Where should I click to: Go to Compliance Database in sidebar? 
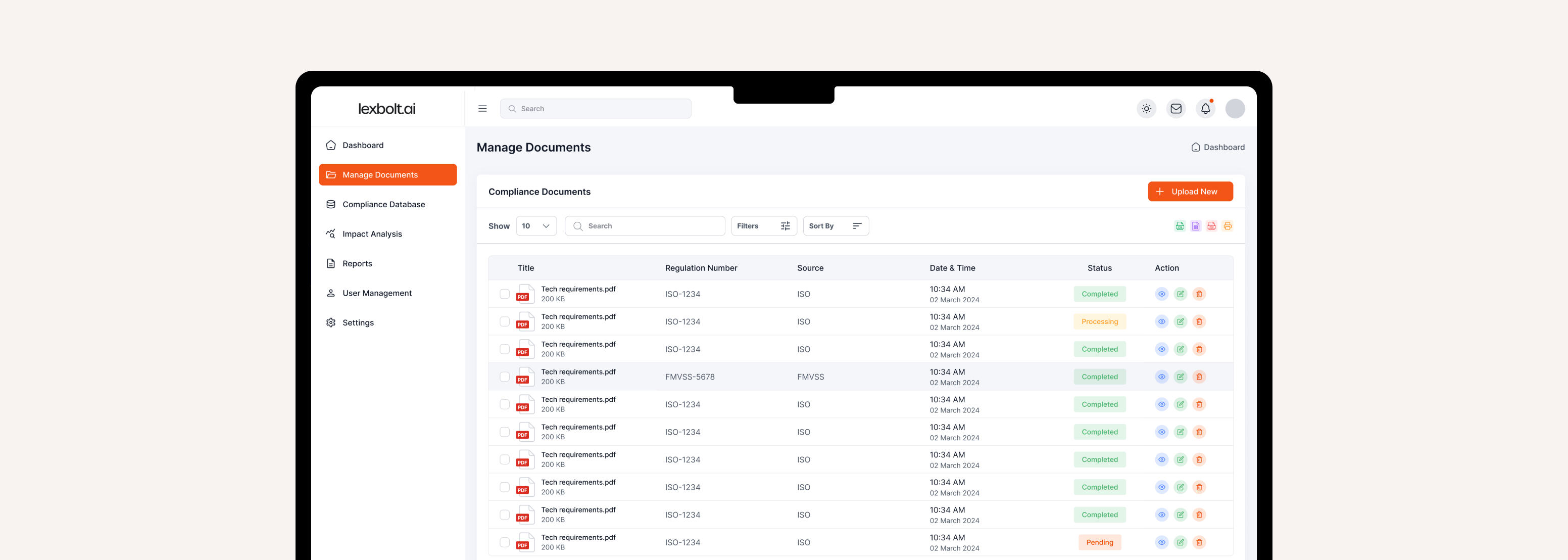point(383,205)
